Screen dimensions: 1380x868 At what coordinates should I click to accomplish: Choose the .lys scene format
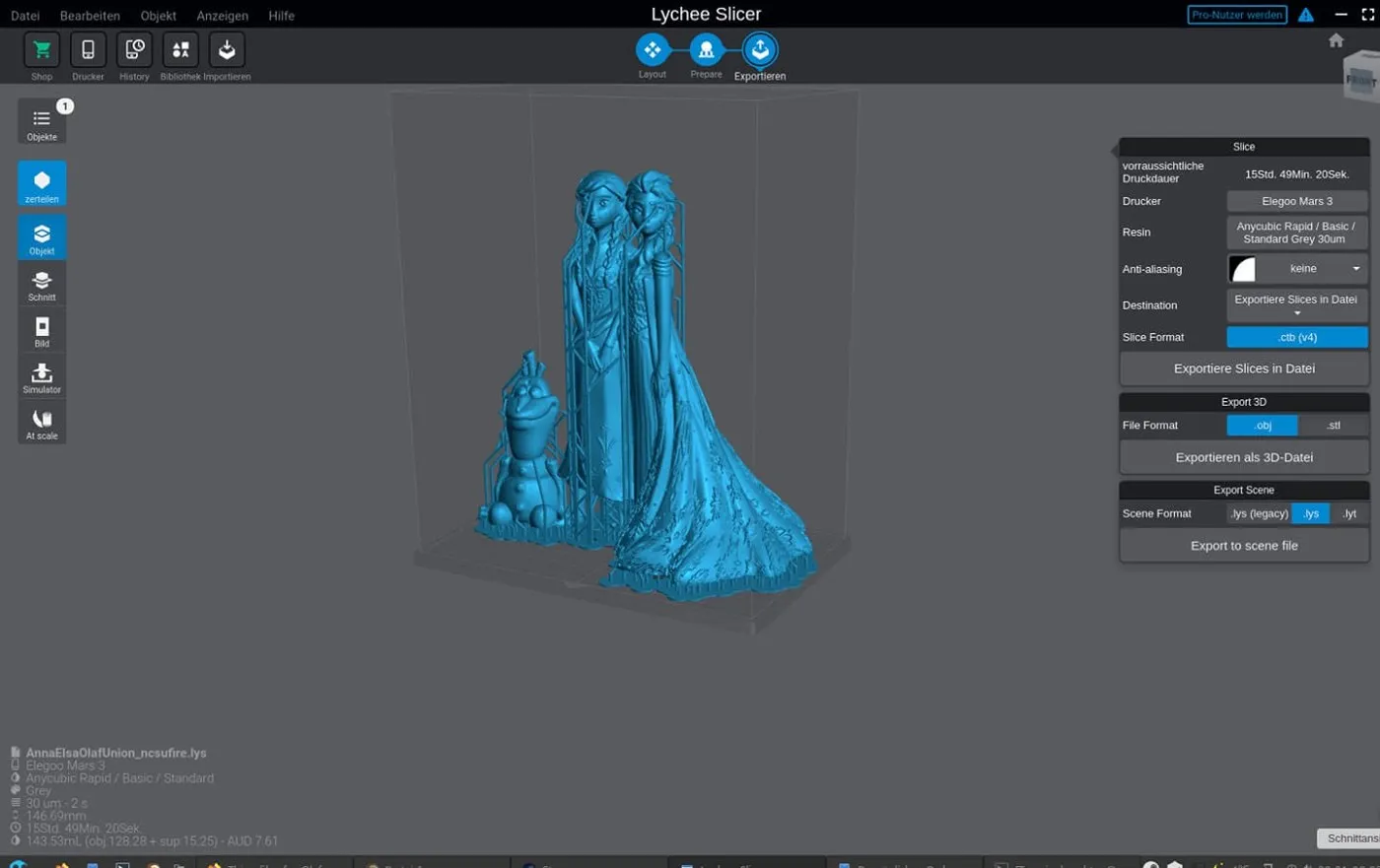[x=1311, y=513]
